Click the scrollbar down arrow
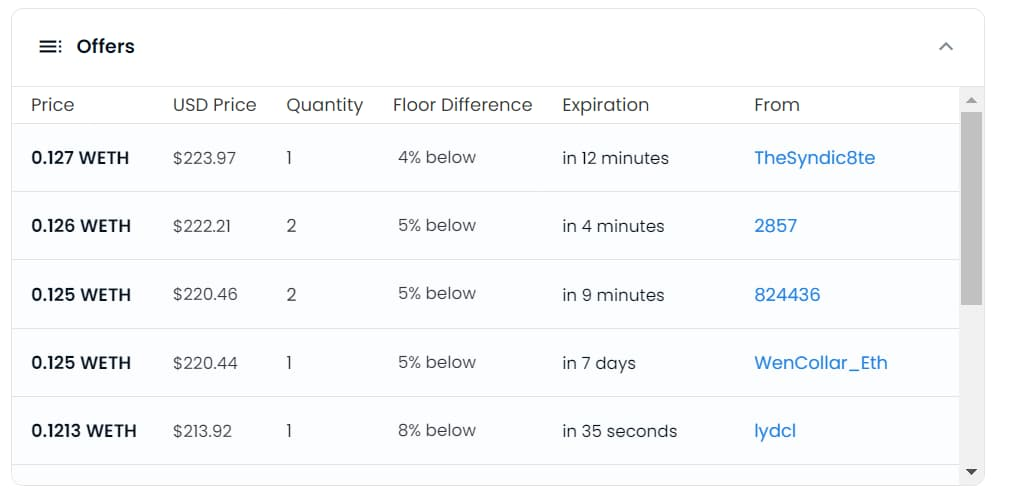Screen dimensions: 1021x495 coord(970,471)
